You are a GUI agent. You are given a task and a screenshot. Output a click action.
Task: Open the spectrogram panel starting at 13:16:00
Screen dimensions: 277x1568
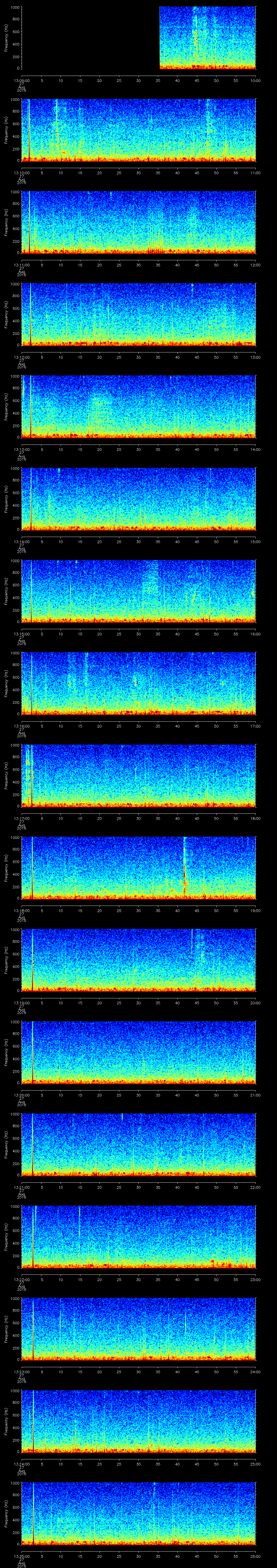coord(139,683)
